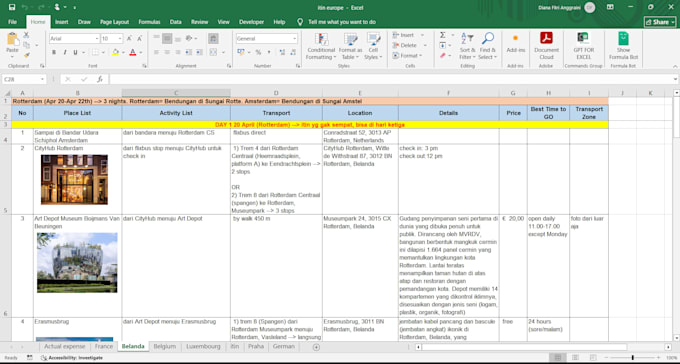Click the Share button

[660, 22]
